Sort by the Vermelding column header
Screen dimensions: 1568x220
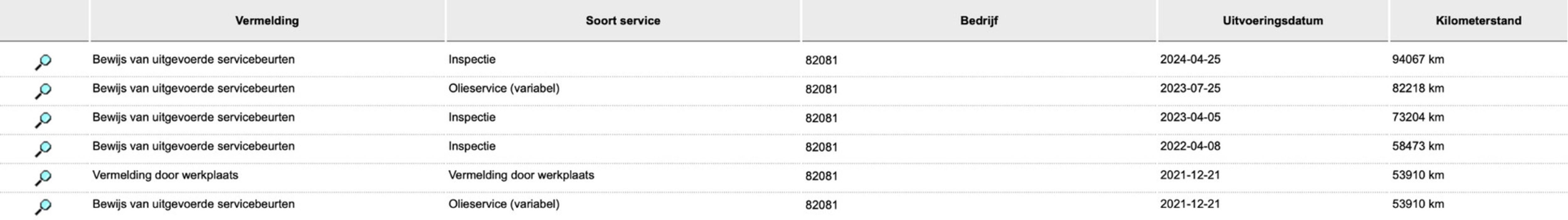click(x=267, y=21)
